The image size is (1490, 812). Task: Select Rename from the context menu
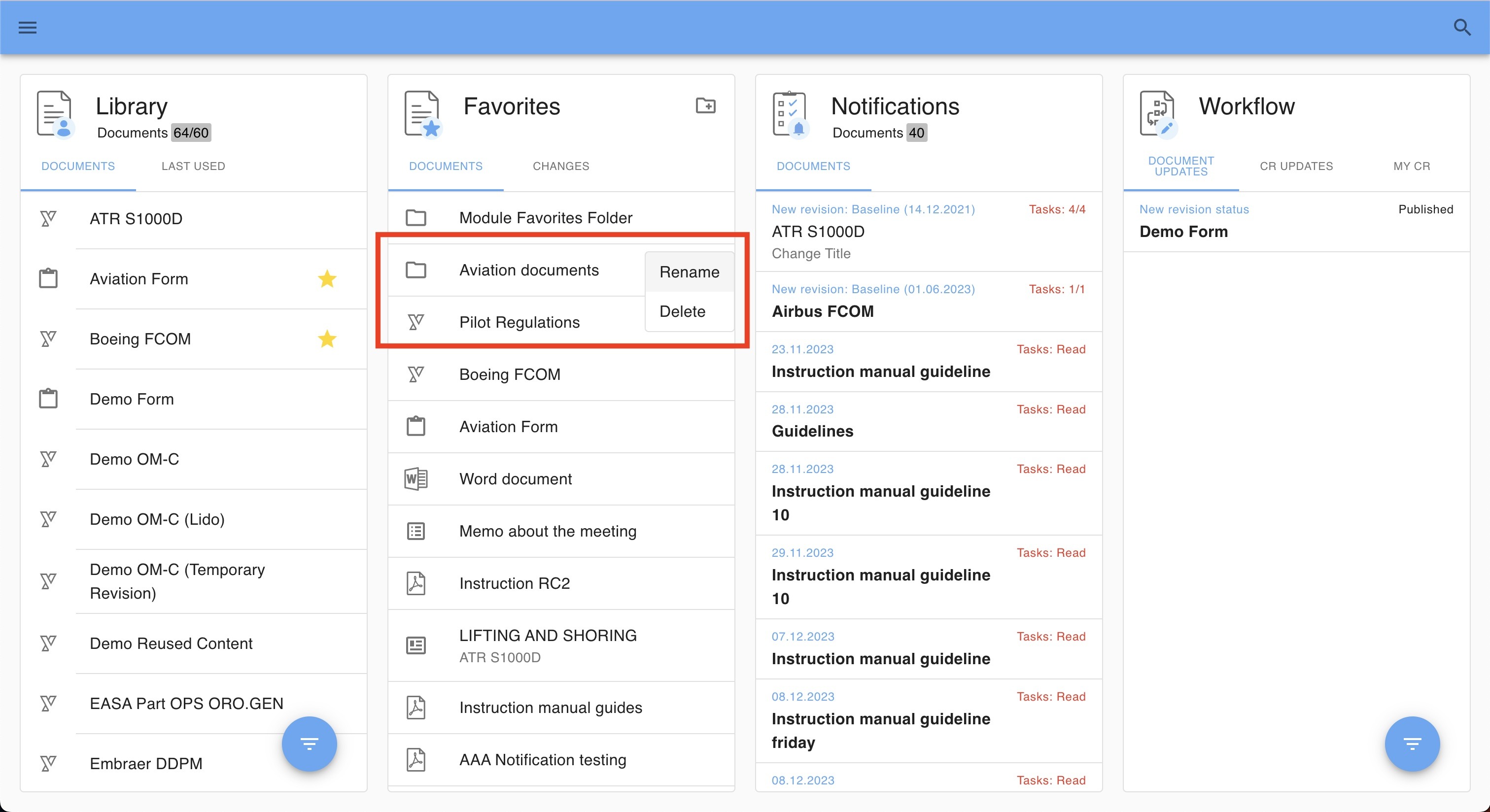coord(689,272)
